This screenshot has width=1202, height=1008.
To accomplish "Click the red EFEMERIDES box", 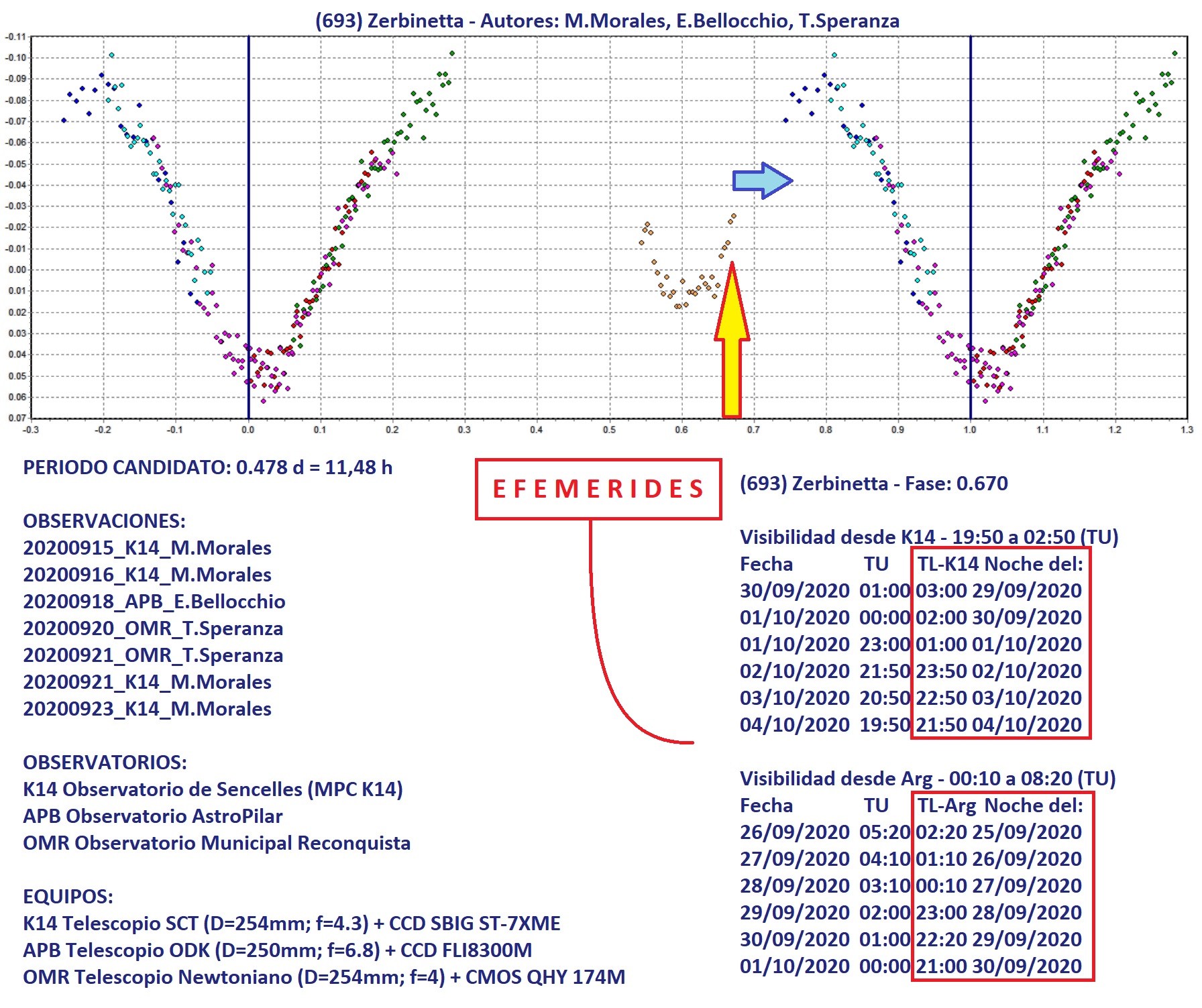I will [x=598, y=489].
